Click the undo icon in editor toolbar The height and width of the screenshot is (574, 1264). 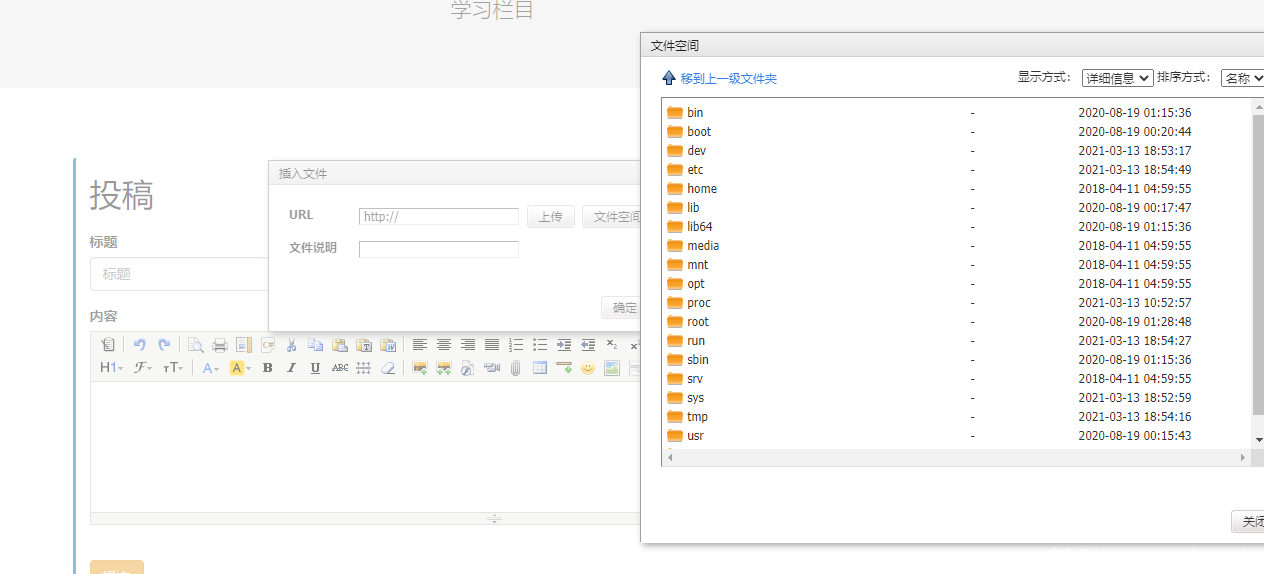coord(140,345)
